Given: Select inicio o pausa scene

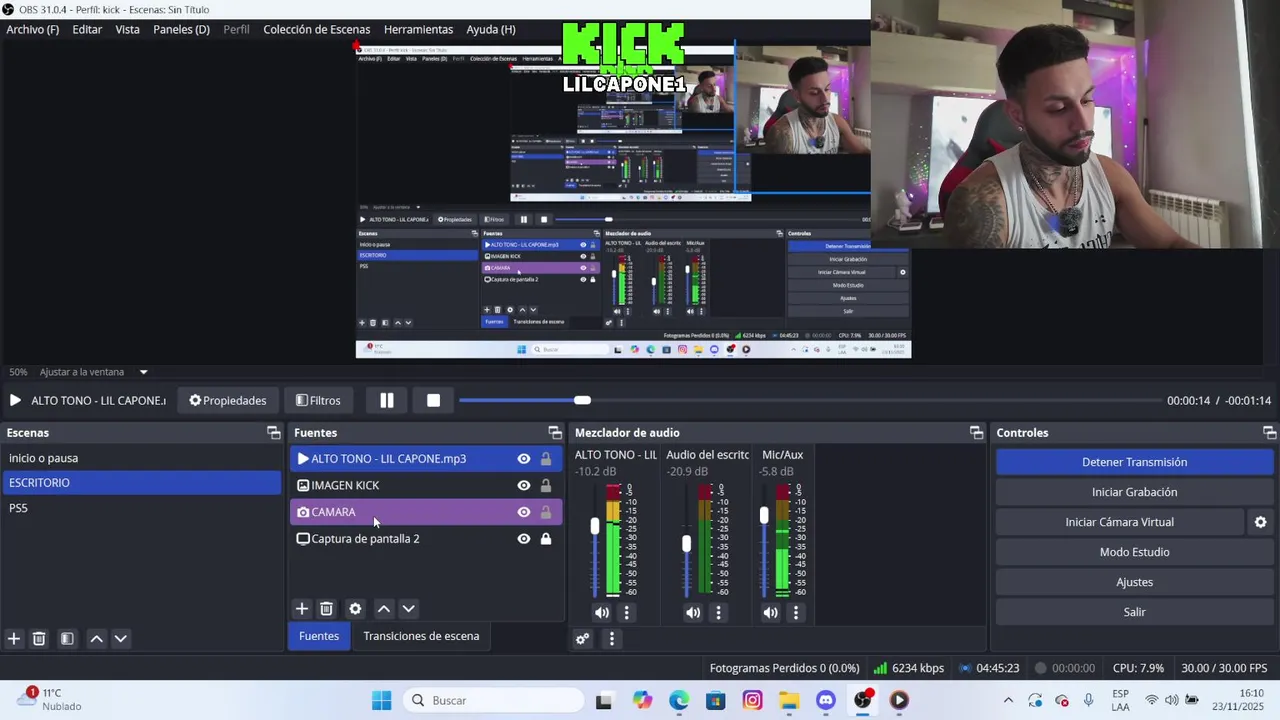Looking at the screenshot, I should [x=141, y=458].
